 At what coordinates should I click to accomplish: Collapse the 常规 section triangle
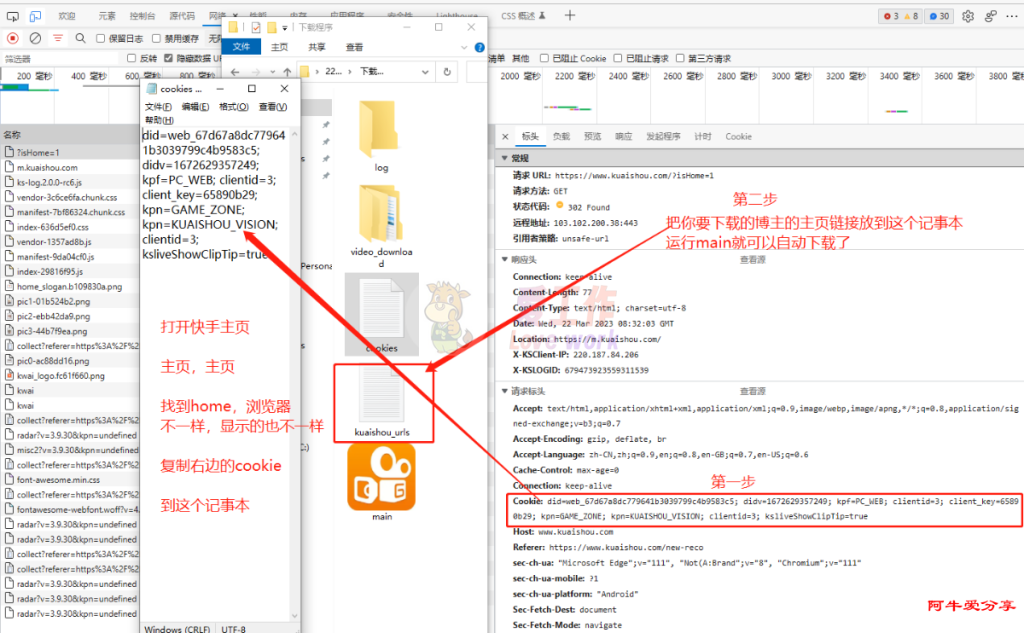(x=504, y=158)
